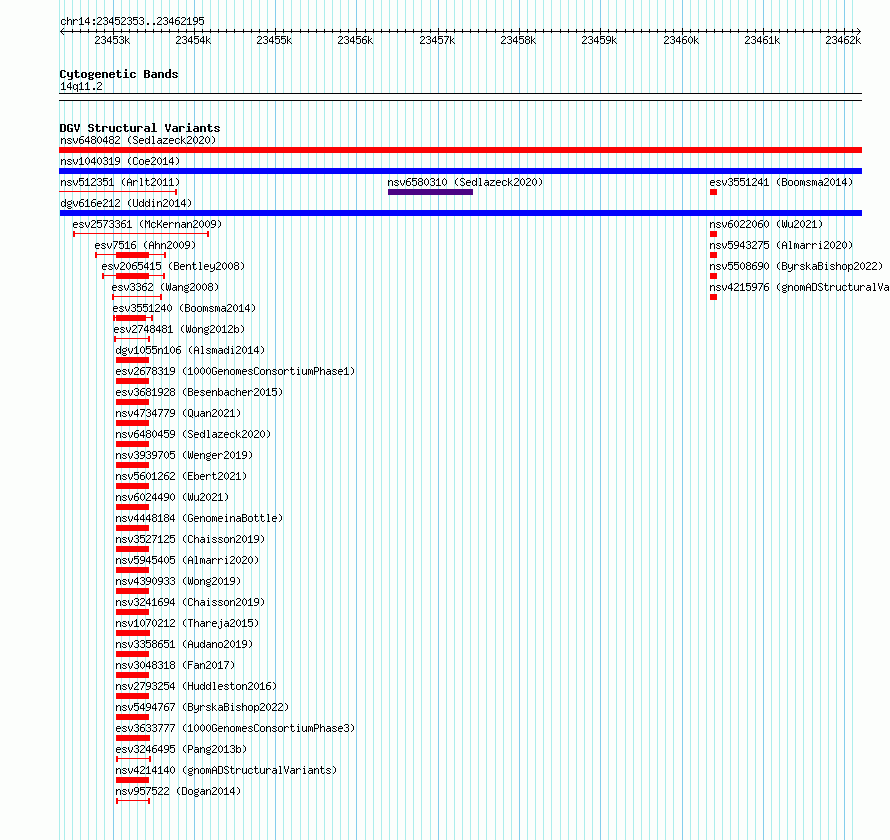890x840 pixels.
Task: Open nsv5943275 (Almarri2020) label
Action: pyautogui.click(x=781, y=245)
